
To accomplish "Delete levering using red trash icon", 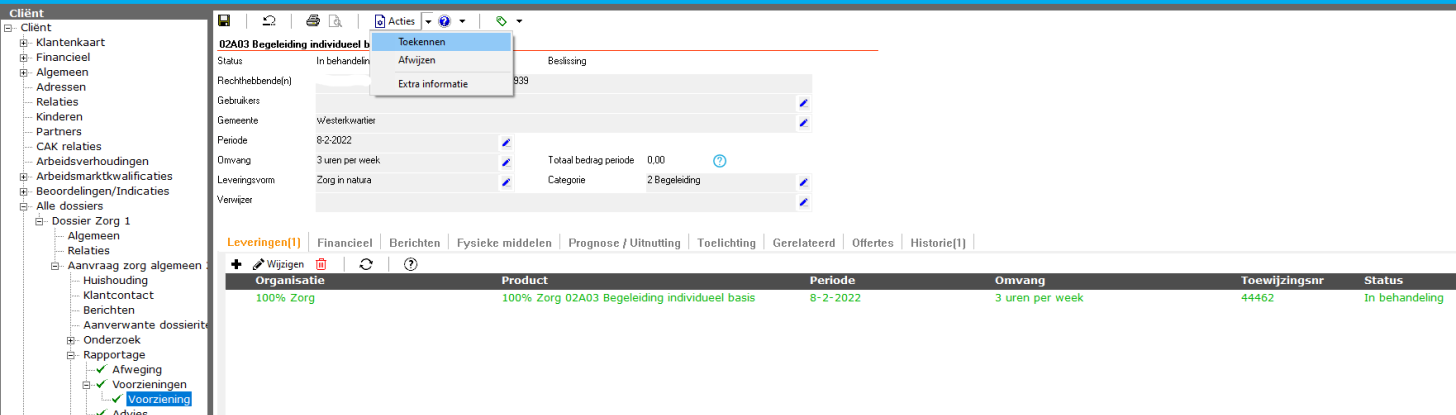I will pos(321,264).
